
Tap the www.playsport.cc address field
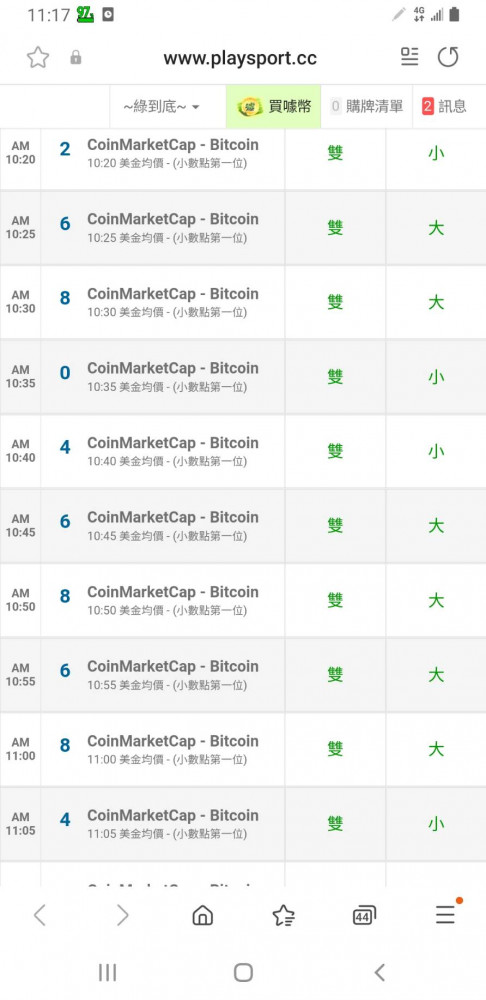click(240, 58)
